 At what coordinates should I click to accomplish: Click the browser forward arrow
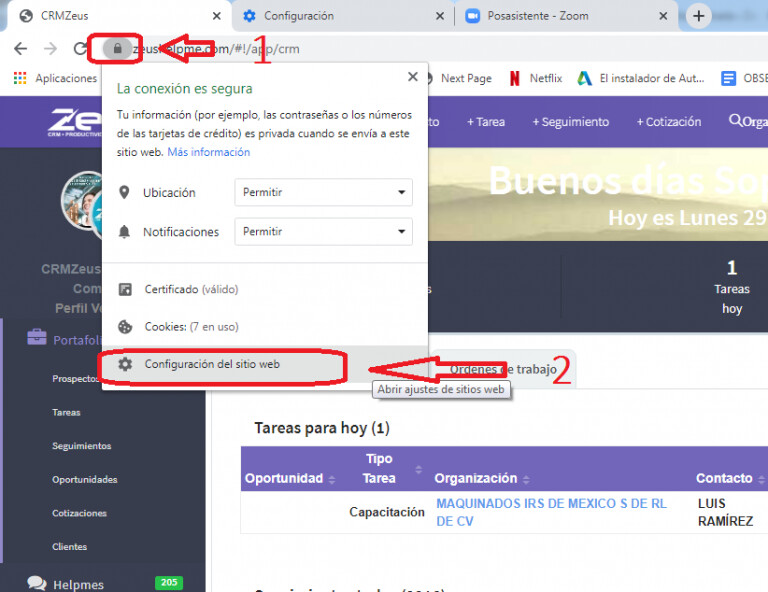pos(50,48)
